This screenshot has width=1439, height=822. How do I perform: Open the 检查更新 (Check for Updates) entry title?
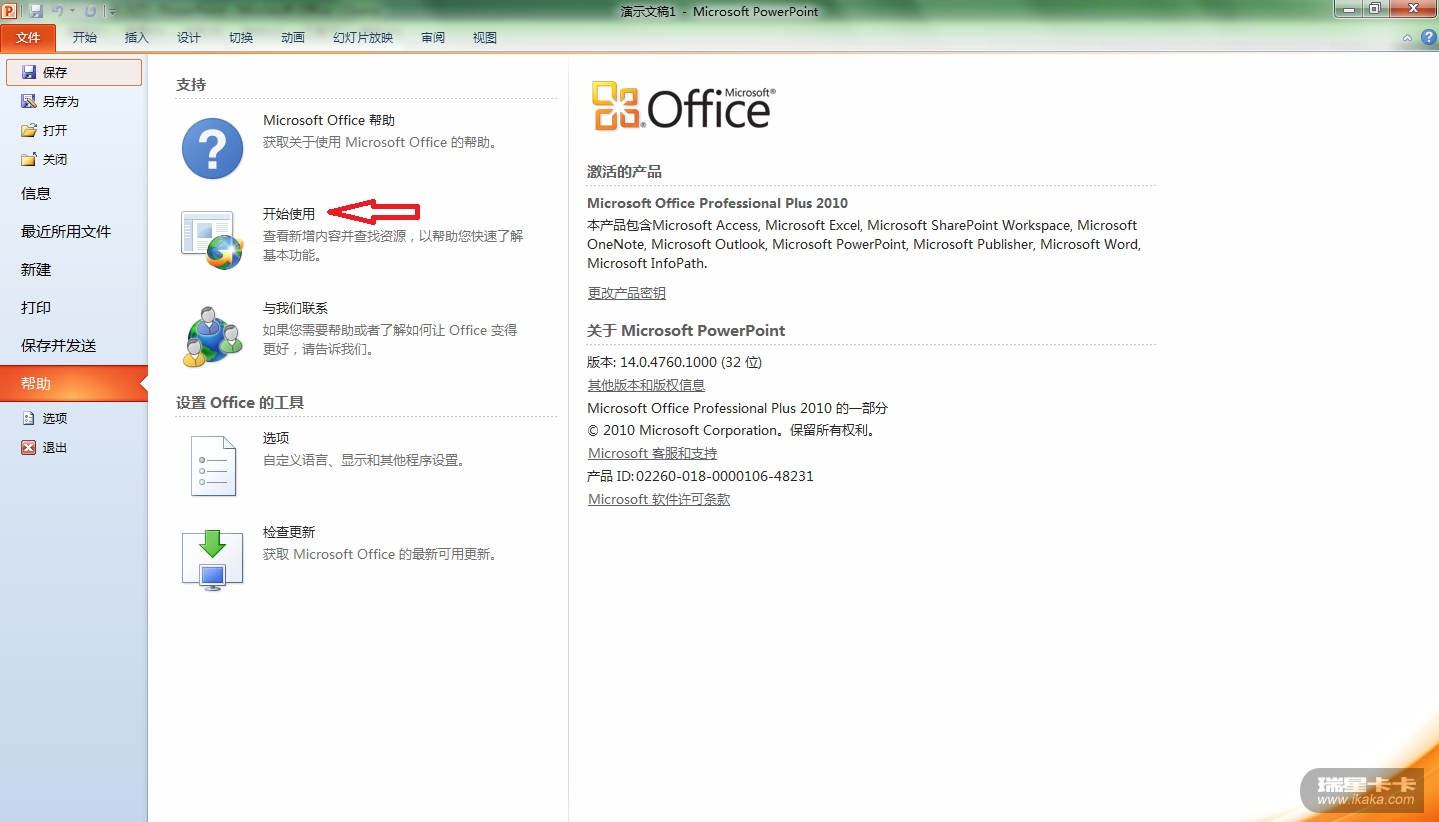point(289,532)
